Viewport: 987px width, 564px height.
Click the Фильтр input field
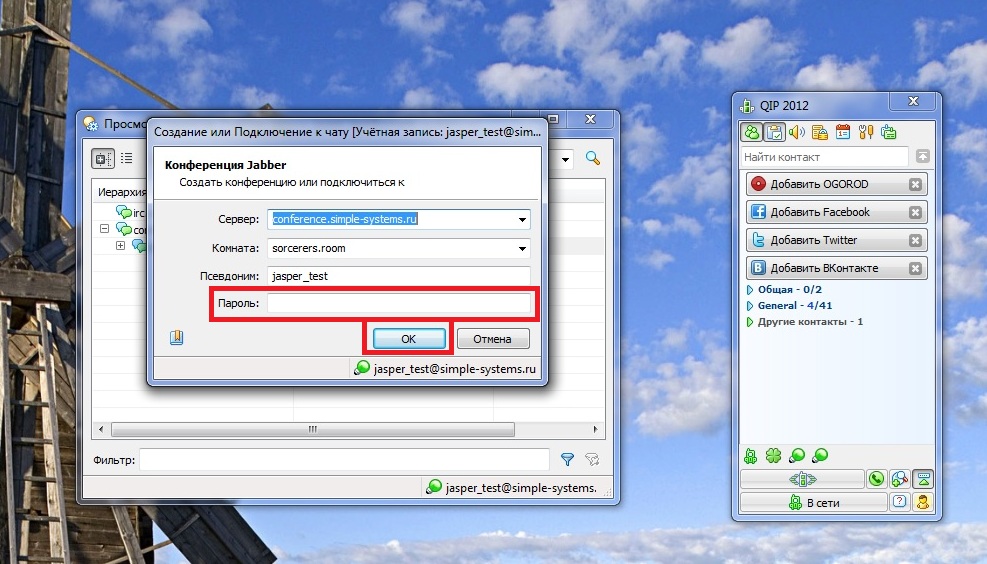click(x=344, y=460)
